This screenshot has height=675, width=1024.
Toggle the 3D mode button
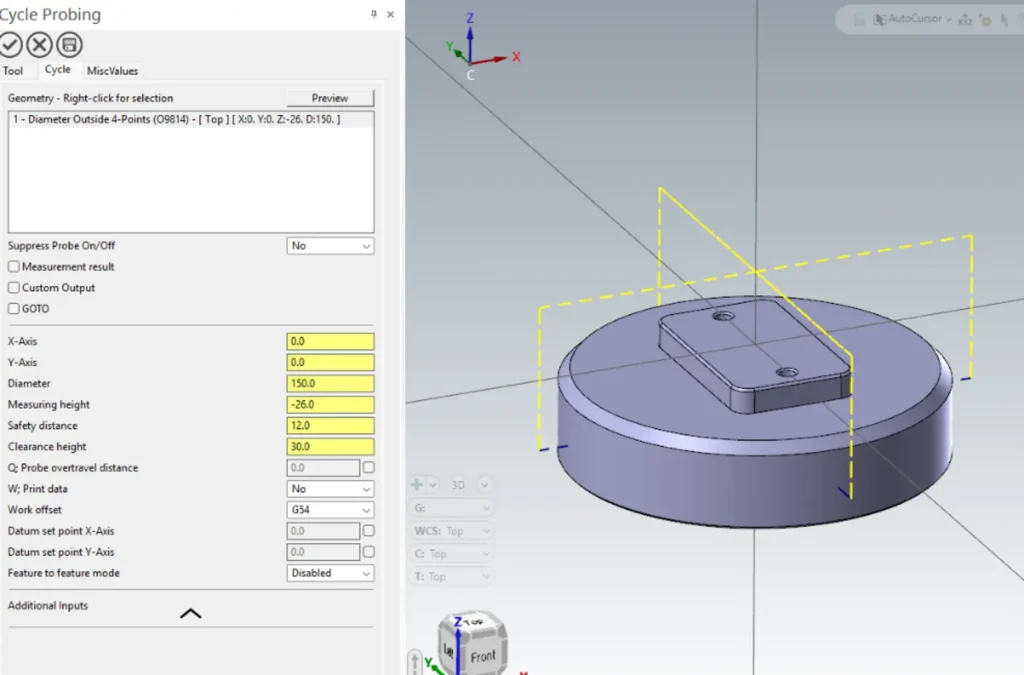(x=458, y=485)
